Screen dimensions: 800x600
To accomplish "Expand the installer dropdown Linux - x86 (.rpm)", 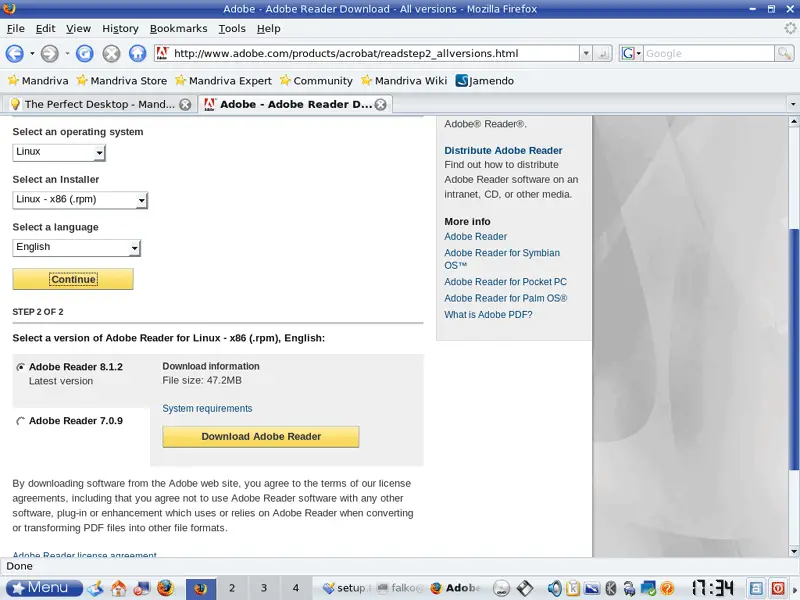I will point(80,200).
